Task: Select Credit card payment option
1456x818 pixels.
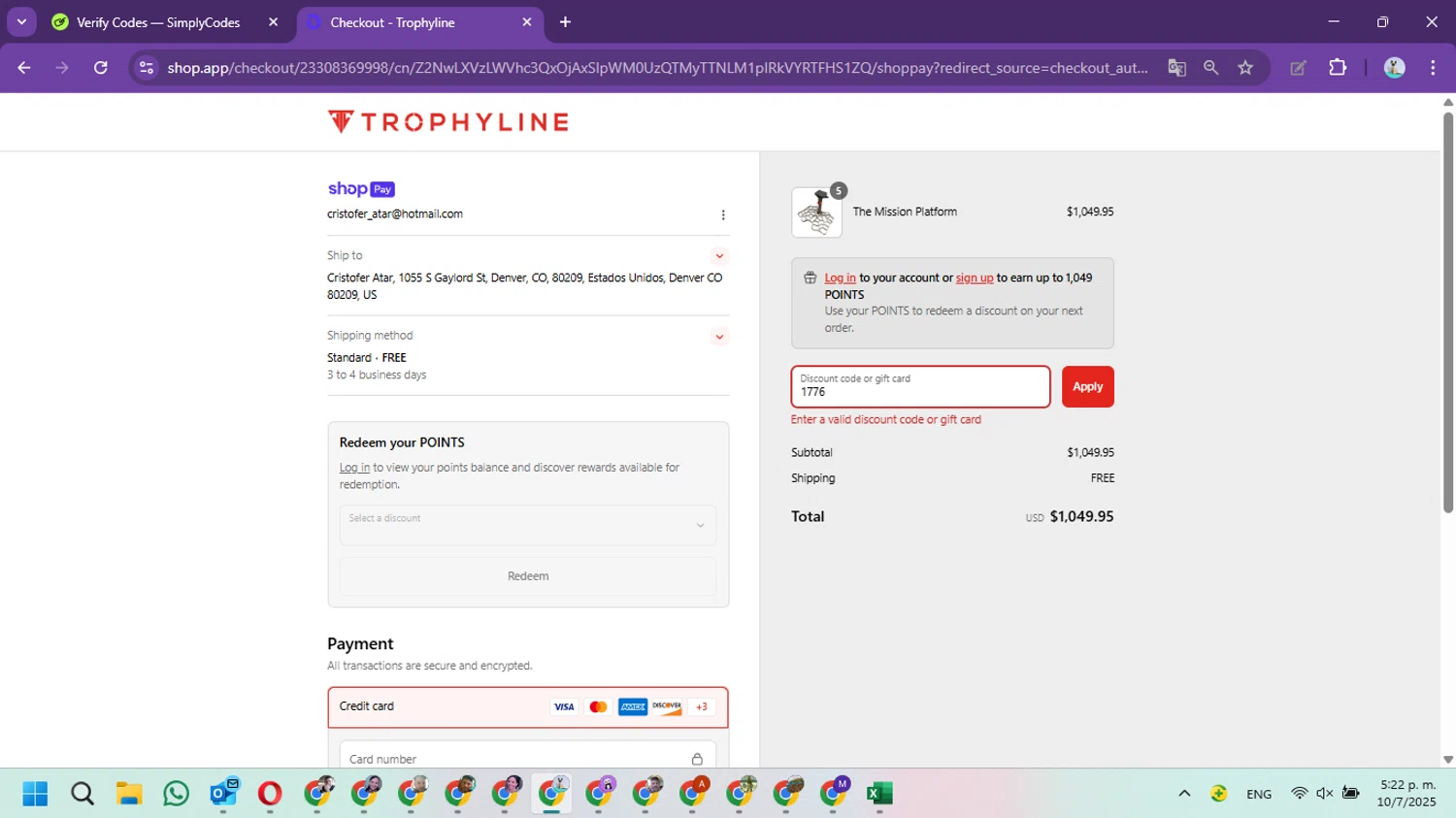Action: 528,707
